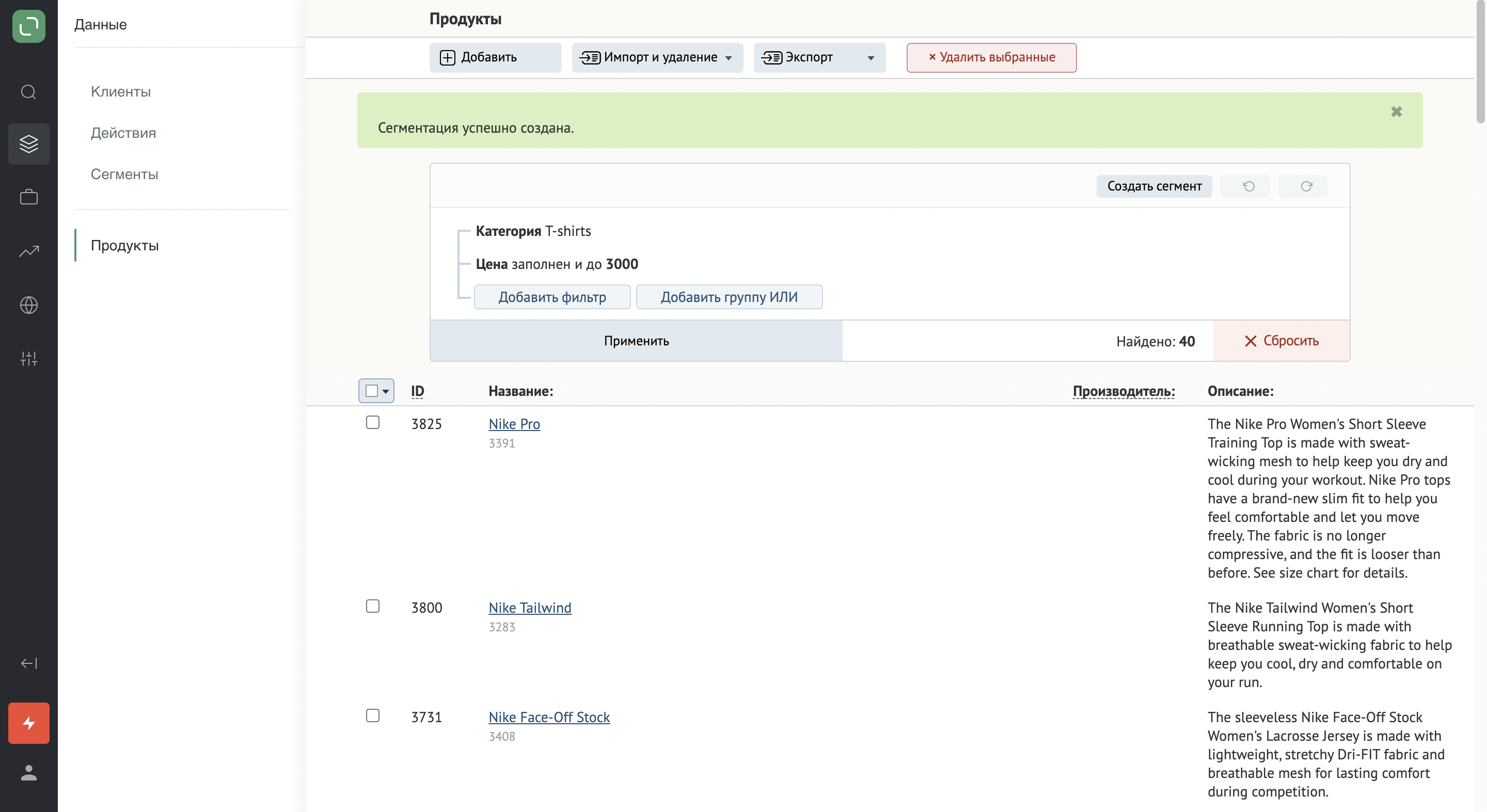Click import icon on Импорт и удаление

pos(590,57)
